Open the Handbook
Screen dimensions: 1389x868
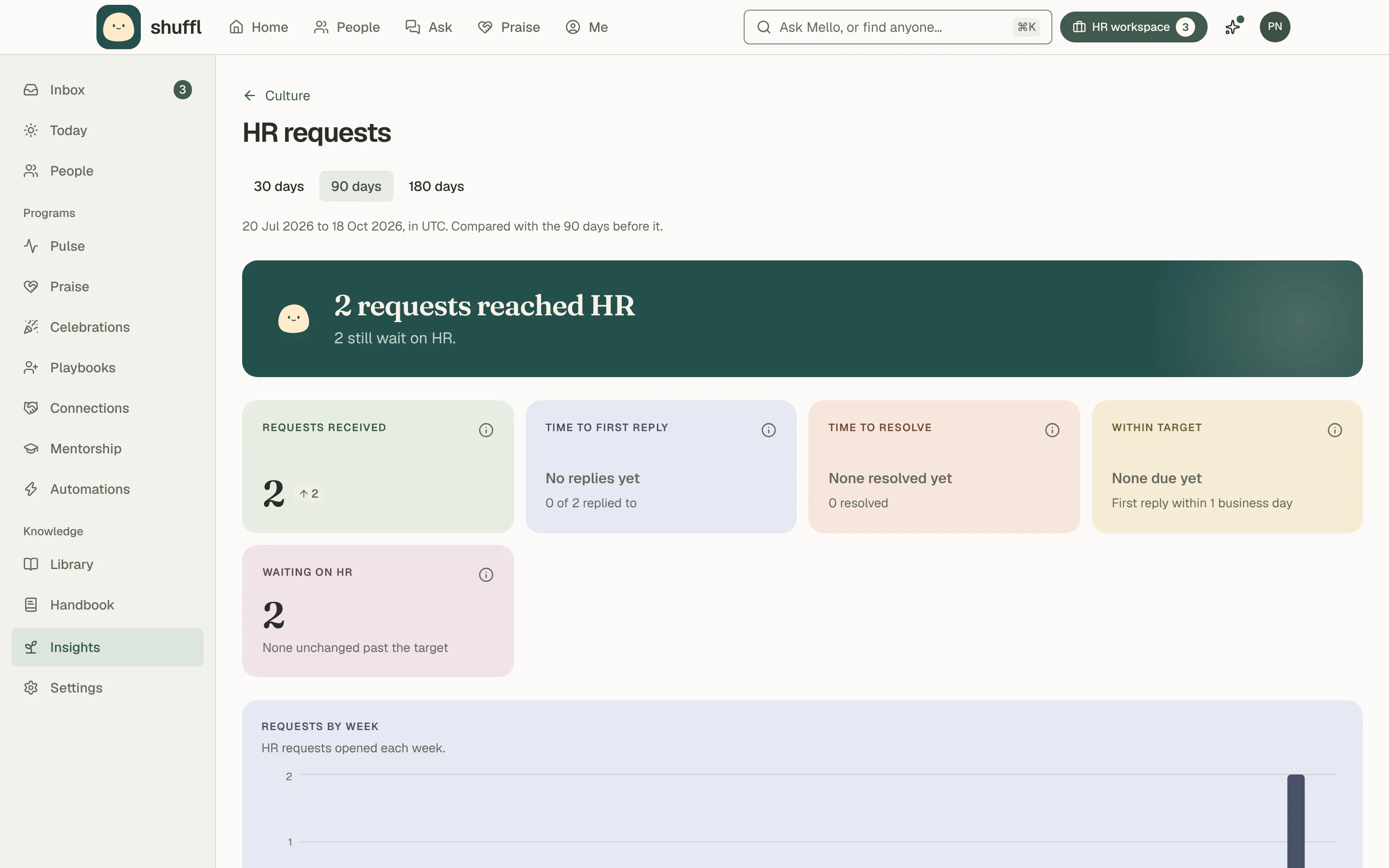[108, 605]
